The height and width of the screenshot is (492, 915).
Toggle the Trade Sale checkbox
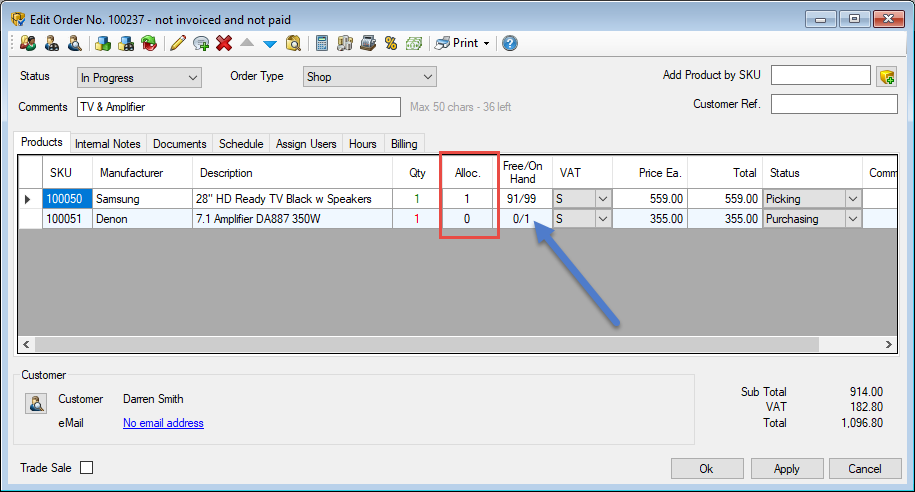click(87, 468)
